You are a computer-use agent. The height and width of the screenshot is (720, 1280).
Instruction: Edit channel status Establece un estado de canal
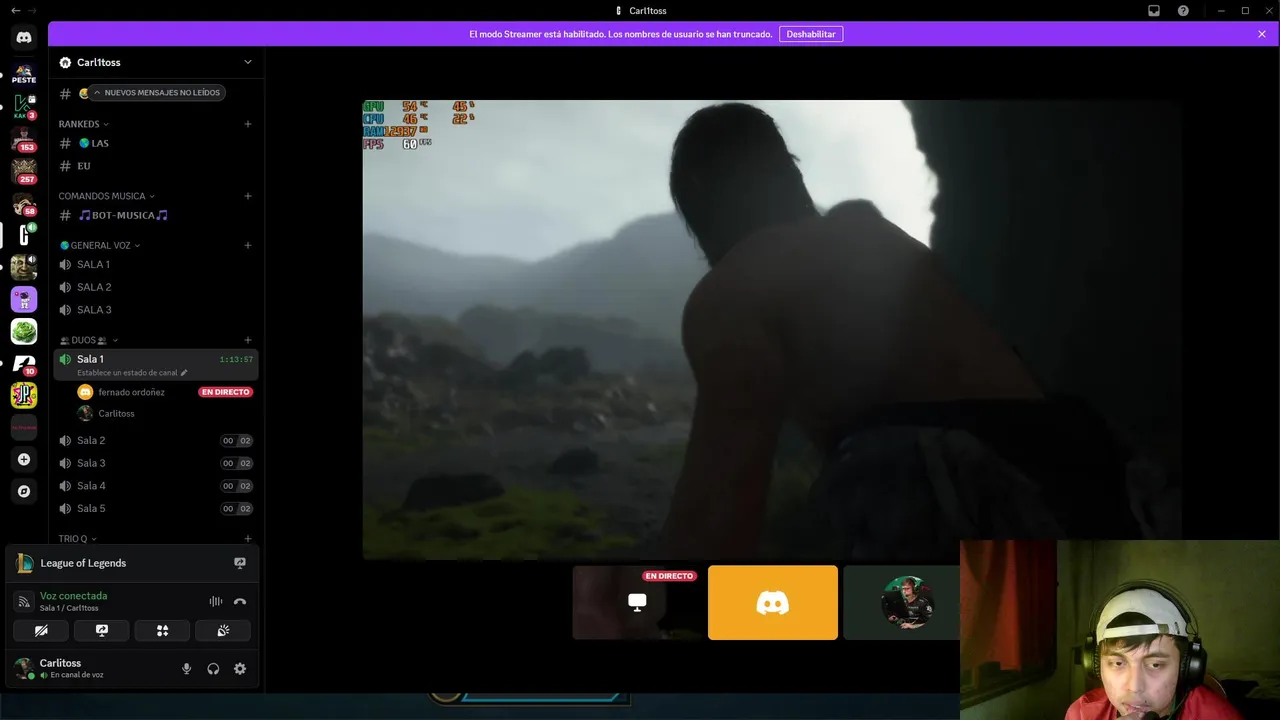[132, 372]
